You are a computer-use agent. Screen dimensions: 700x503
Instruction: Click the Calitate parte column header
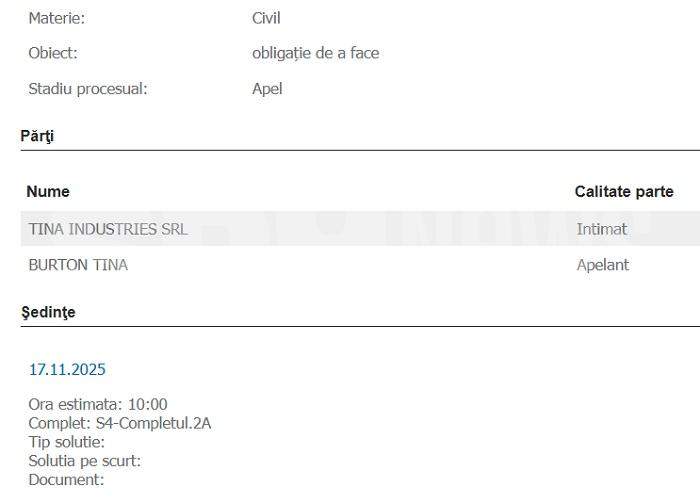(x=624, y=191)
